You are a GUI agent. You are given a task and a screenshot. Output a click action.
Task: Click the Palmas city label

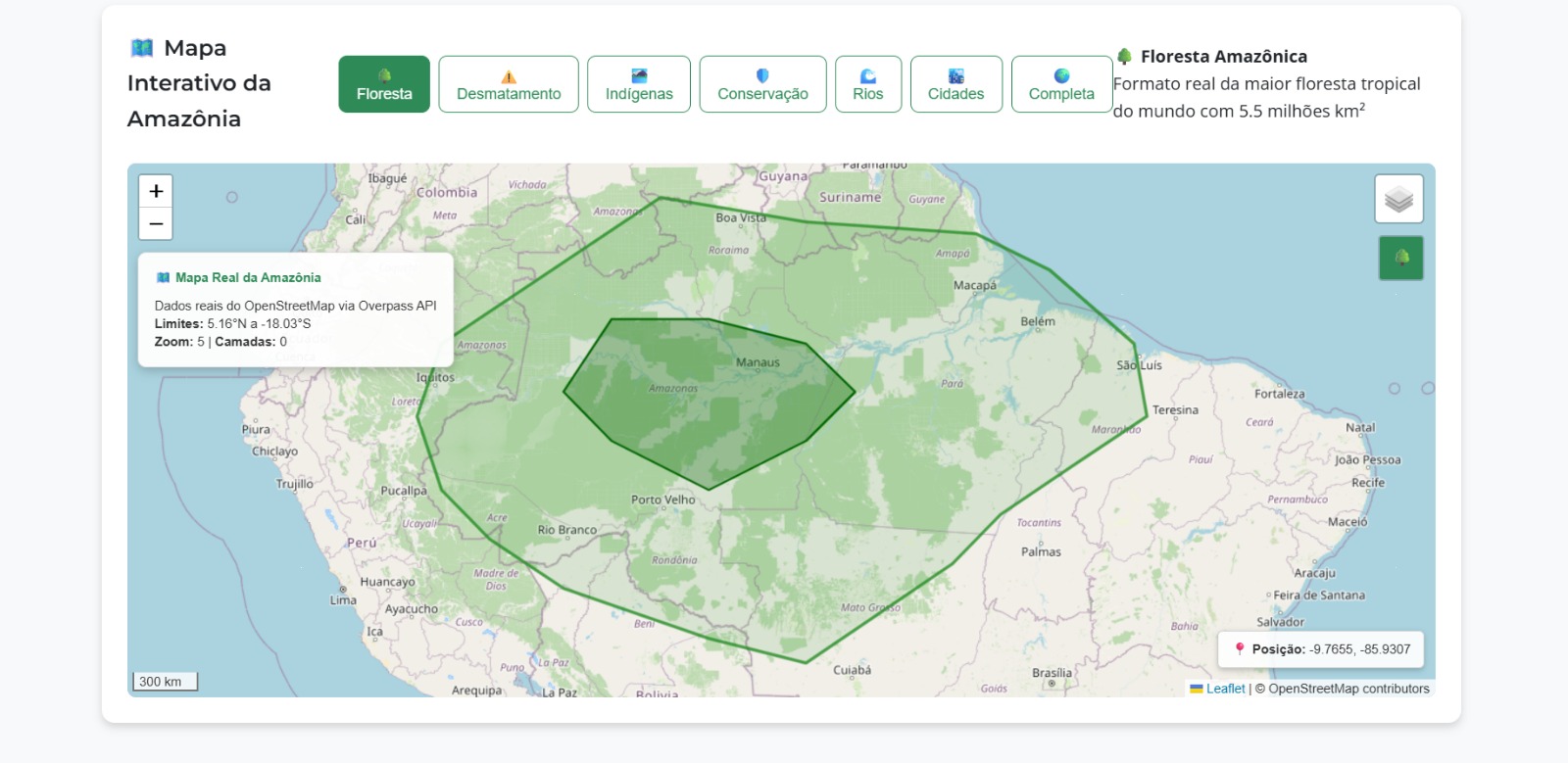tap(1041, 551)
